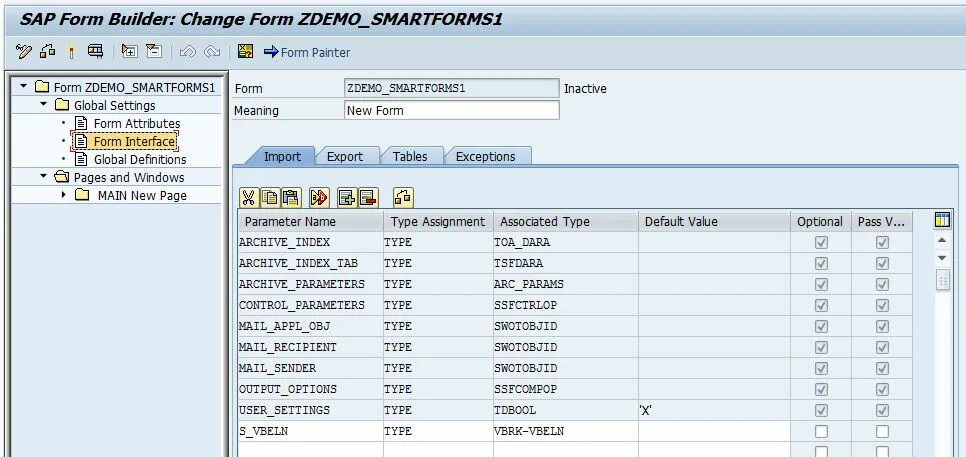Click the vertical scrollbar thumb
The height and width of the screenshot is (457, 966).
pos(942,279)
